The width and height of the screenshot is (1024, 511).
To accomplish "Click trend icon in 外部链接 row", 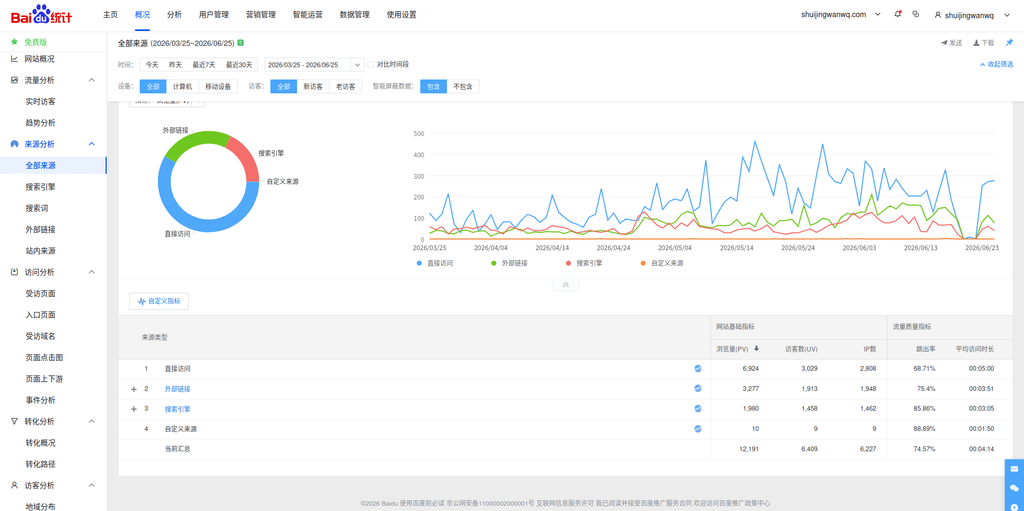I will (697, 388).
